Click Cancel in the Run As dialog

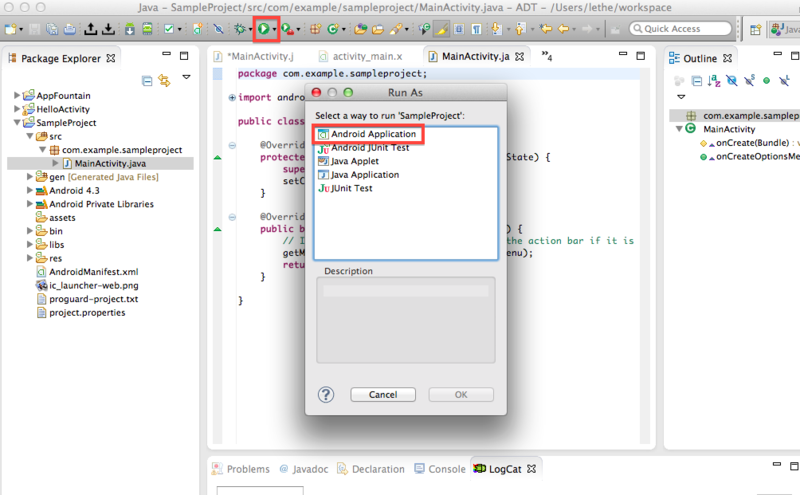tap(383, 394)
